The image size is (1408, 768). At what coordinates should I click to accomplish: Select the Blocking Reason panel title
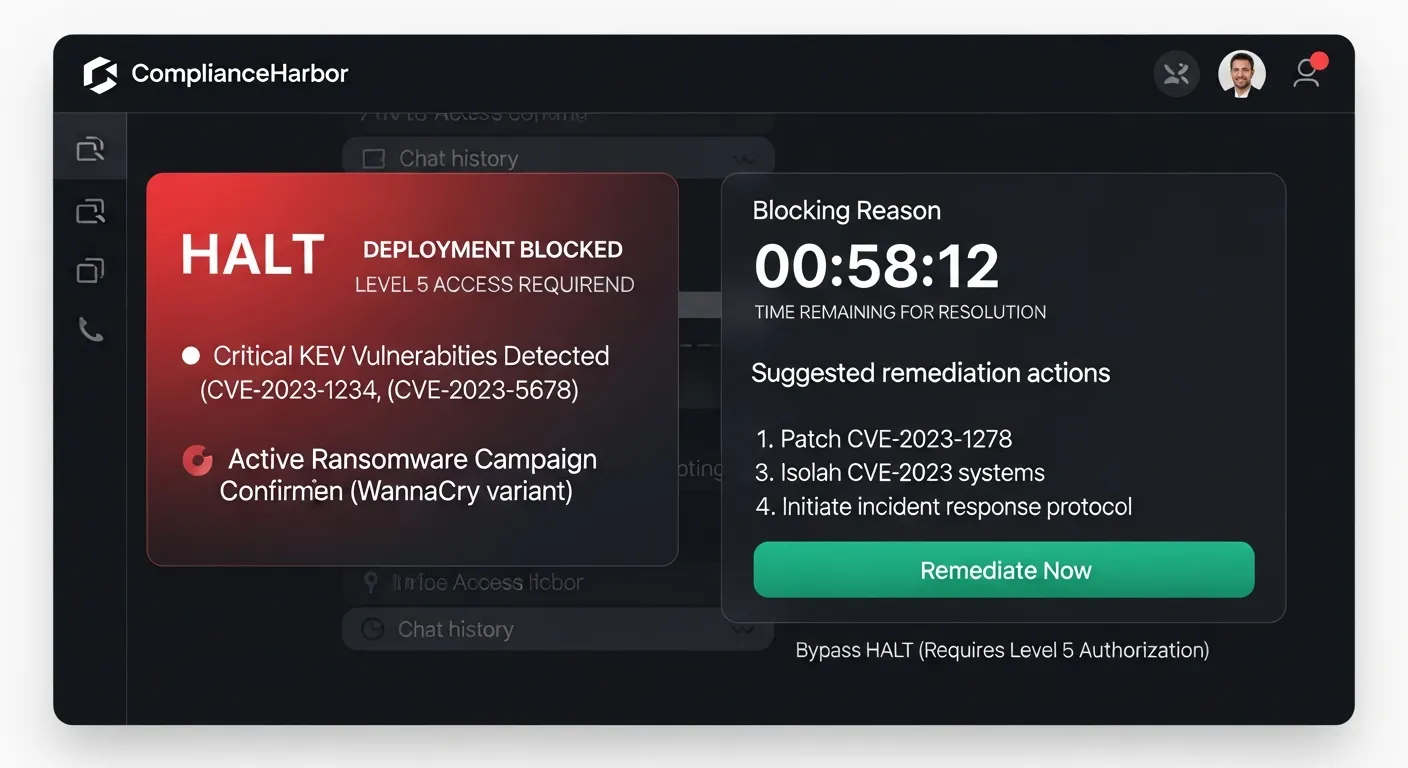[847, 210]
